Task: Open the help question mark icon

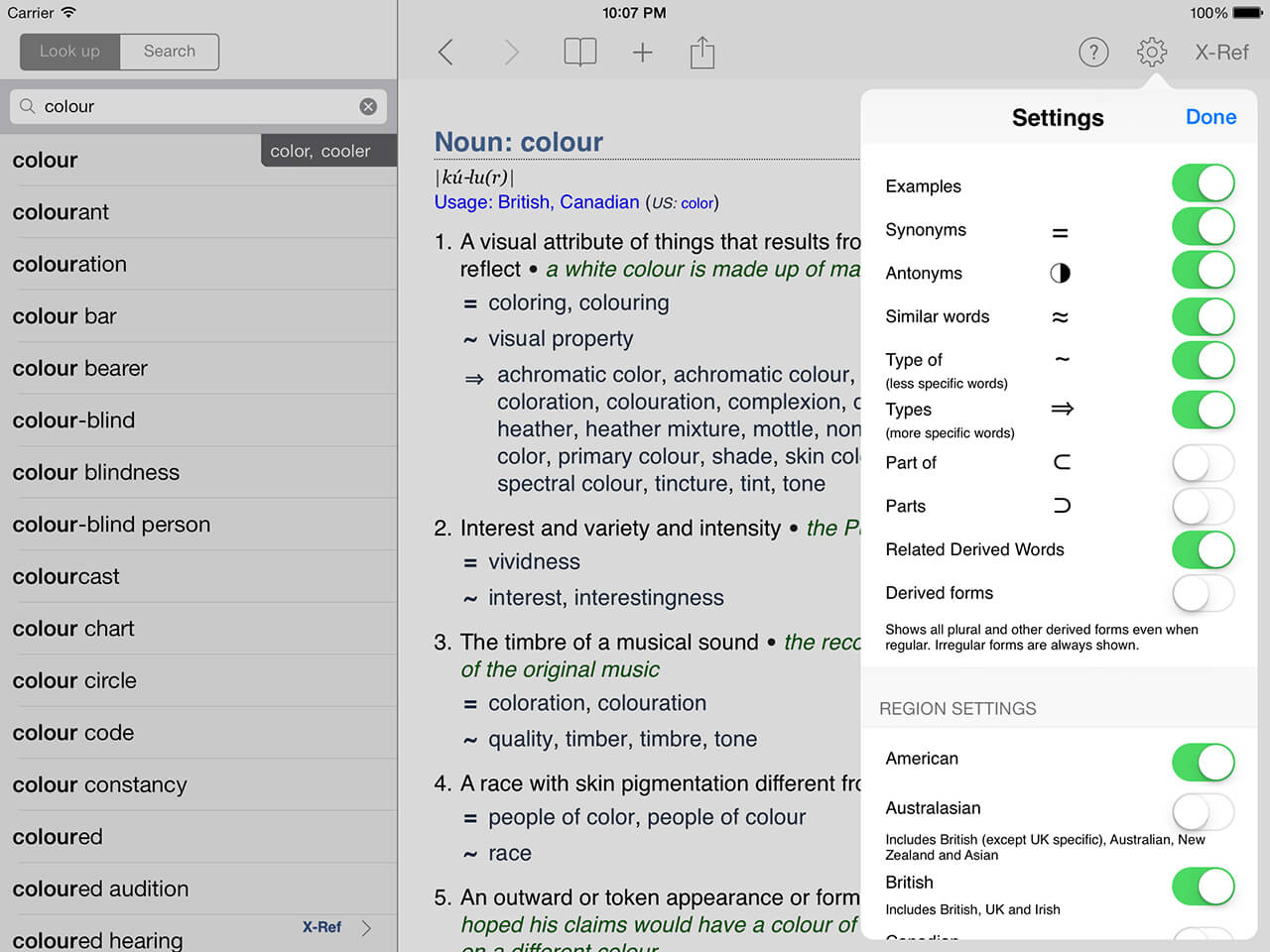Action: pos(1093,53)
